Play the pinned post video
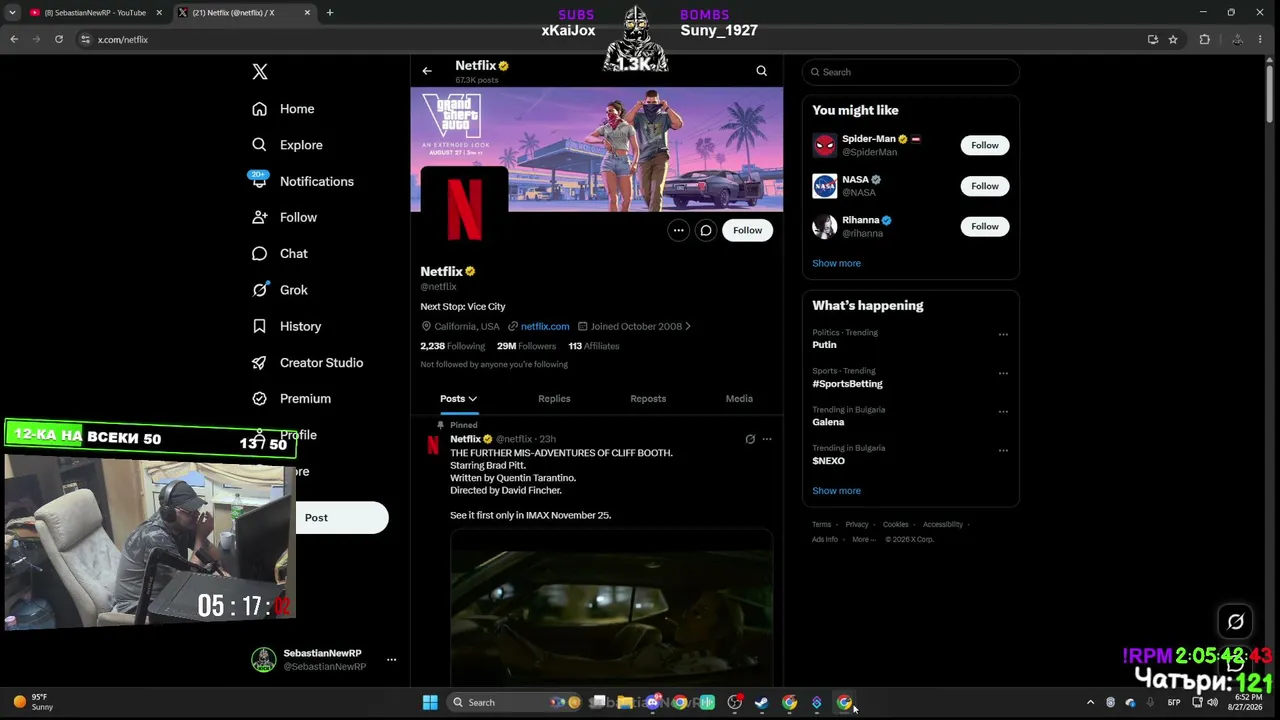1280x720 pixels. click(611, 608)
